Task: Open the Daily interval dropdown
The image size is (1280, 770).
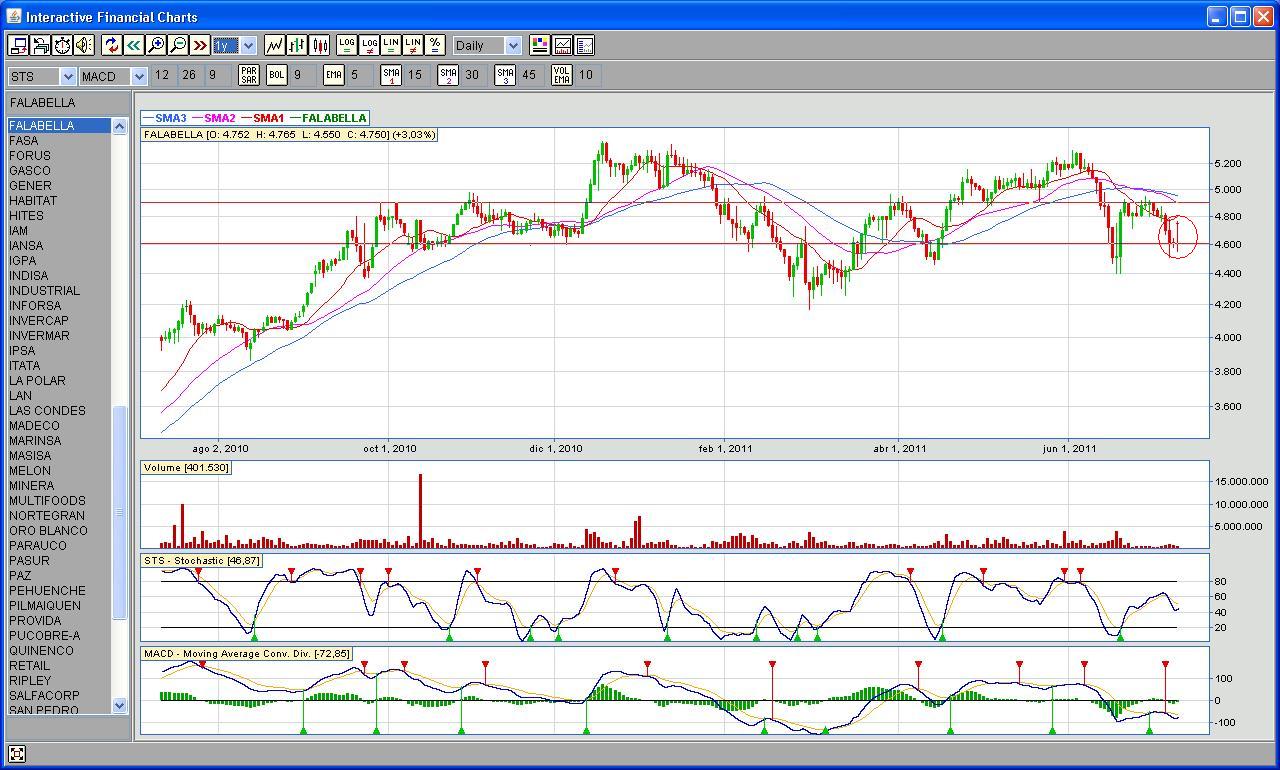Action: click(x=513, y=46)
